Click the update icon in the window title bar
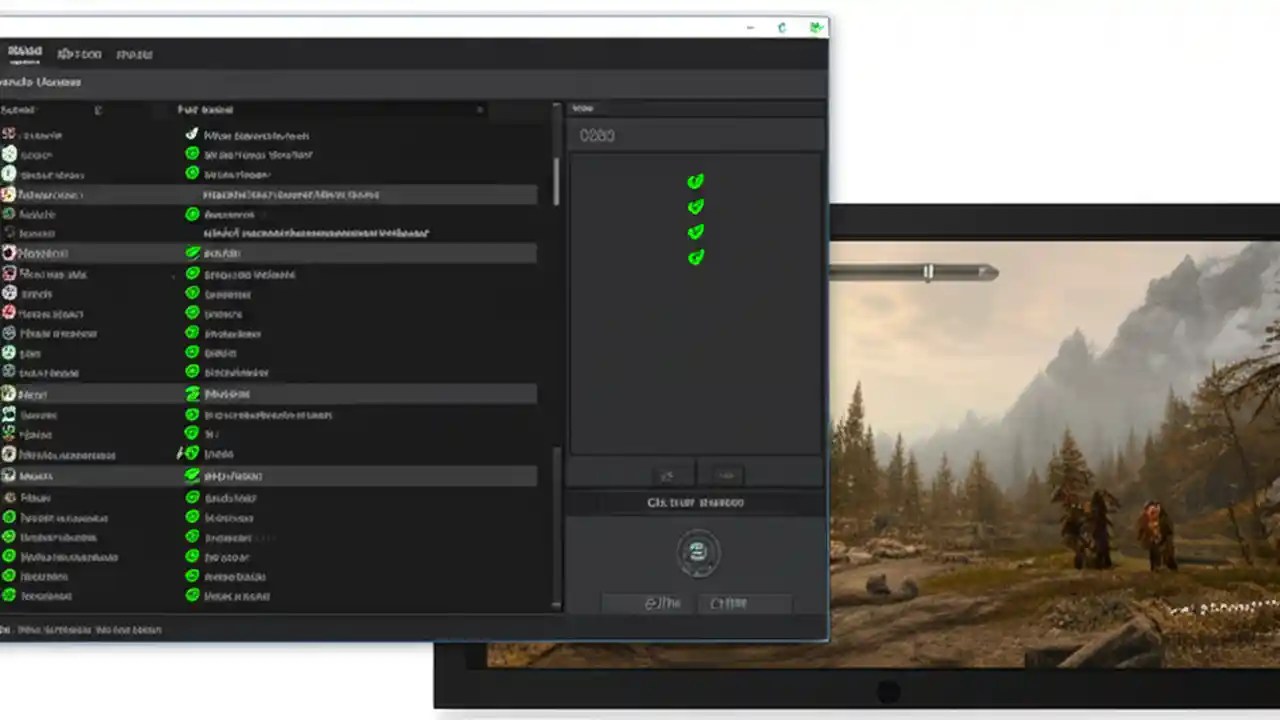 pyautogui.click(x=782, y=27)
